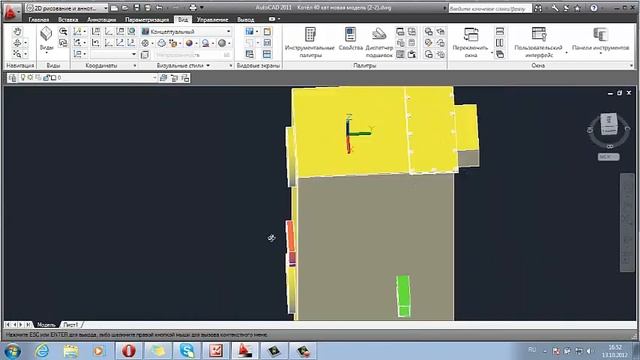
Task: Click the green block on the model
Action: point(403,296)
